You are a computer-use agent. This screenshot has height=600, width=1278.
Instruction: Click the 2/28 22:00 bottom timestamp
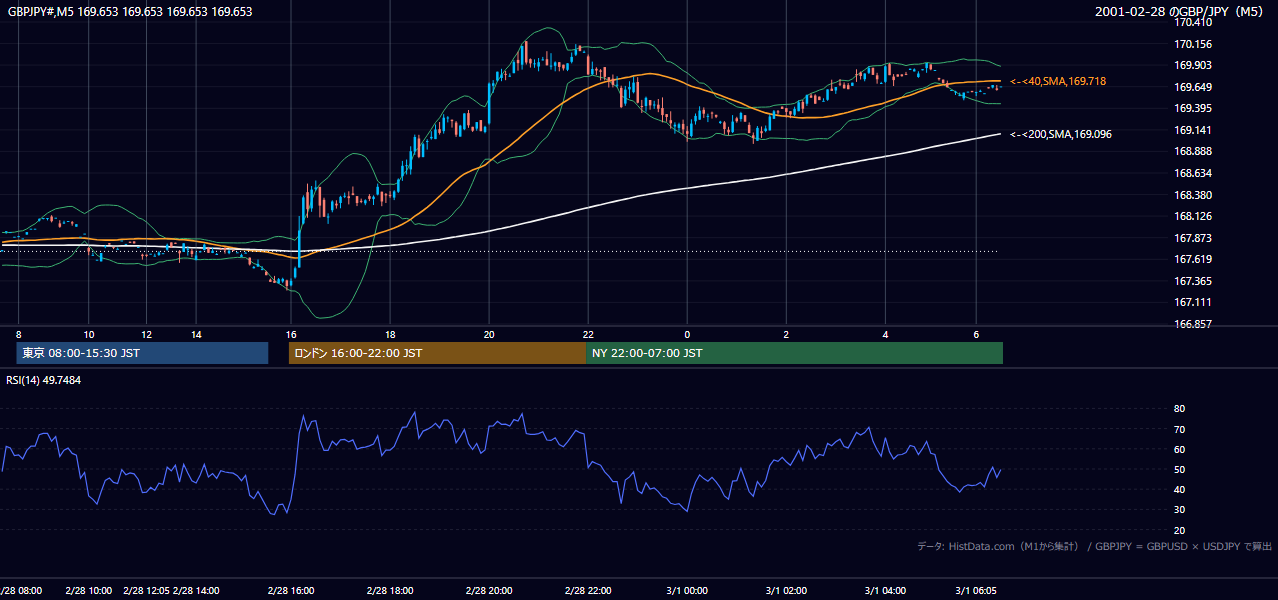click(x=588, y=591)
